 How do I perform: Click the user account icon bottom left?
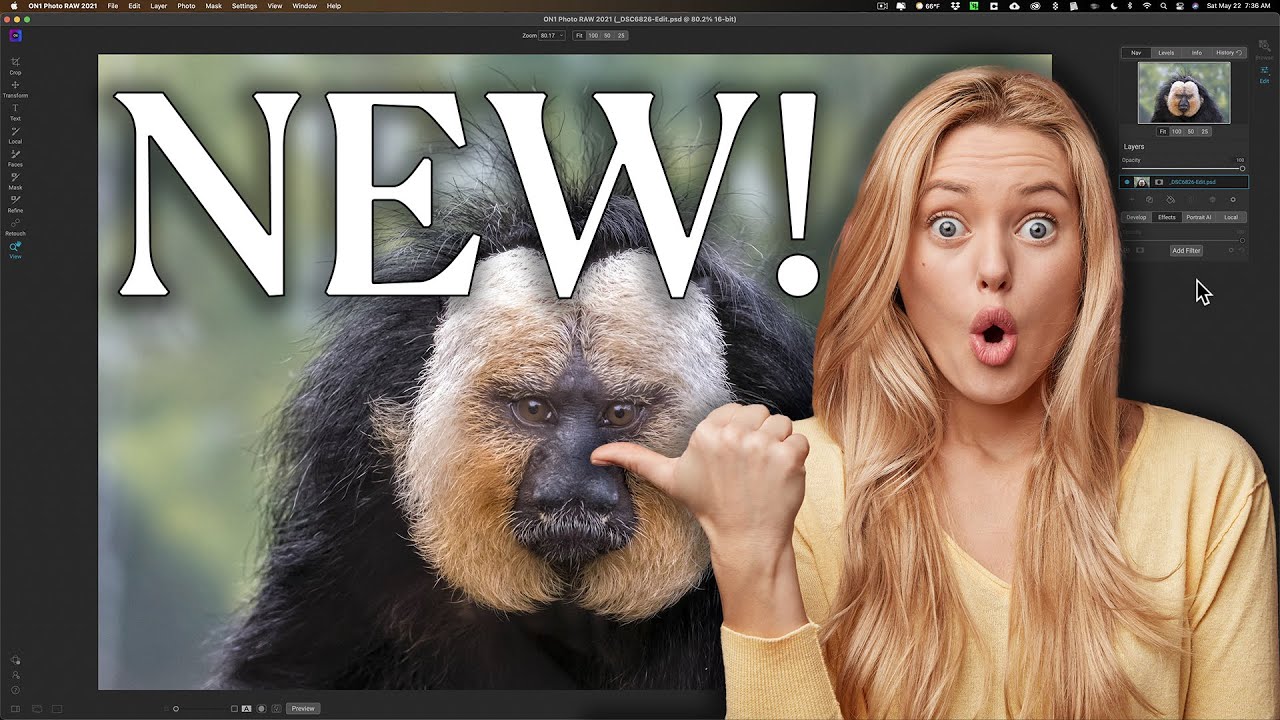(x=15, y=675)
